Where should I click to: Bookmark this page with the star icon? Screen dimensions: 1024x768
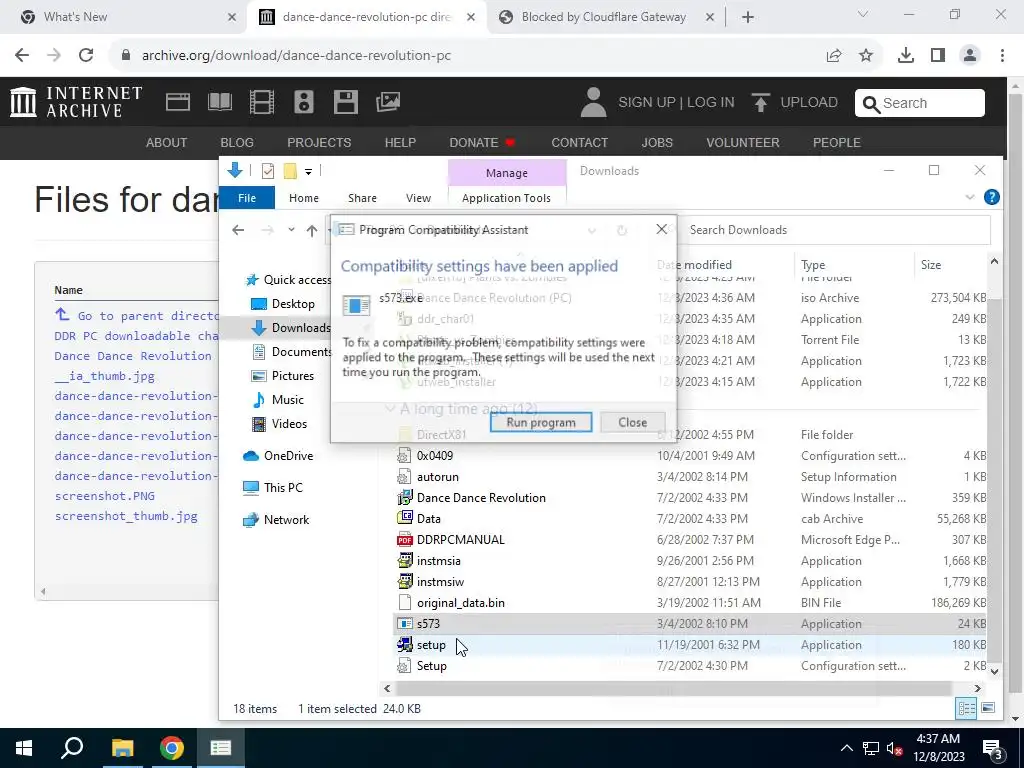[x=866, y=56]
